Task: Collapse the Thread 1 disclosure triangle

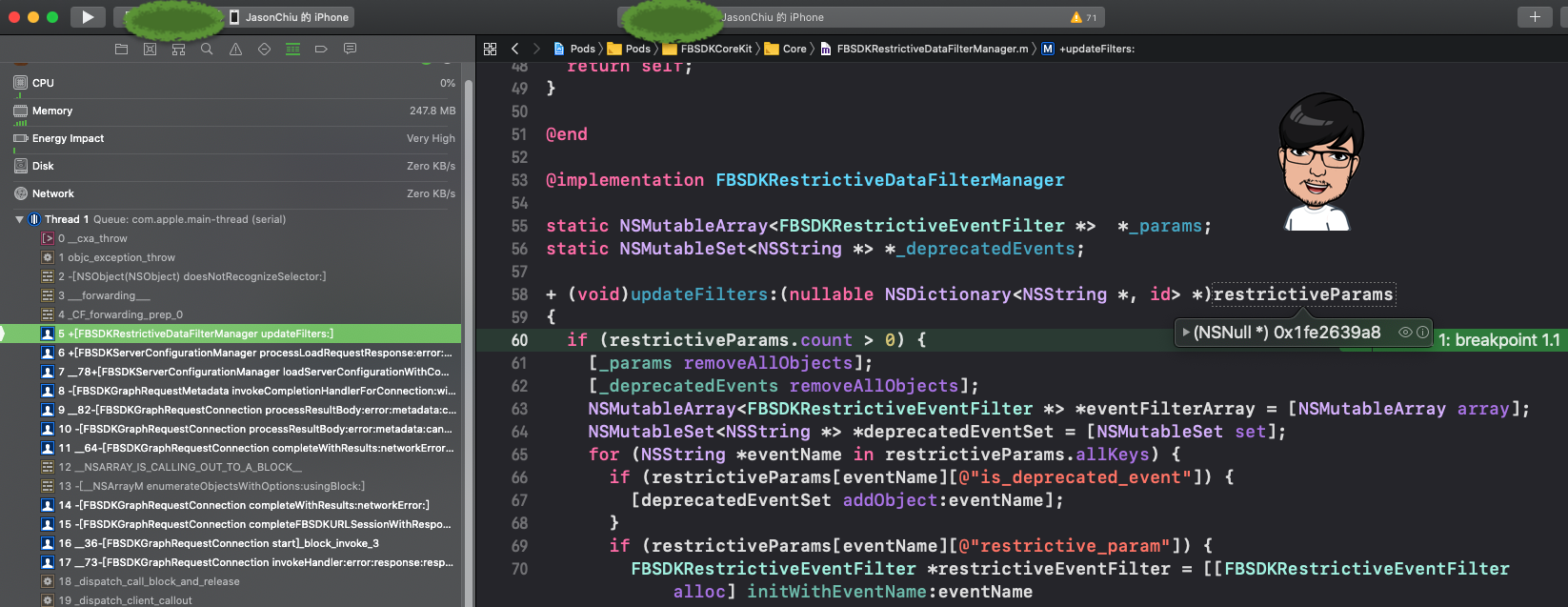Action: tap(19, 219)
